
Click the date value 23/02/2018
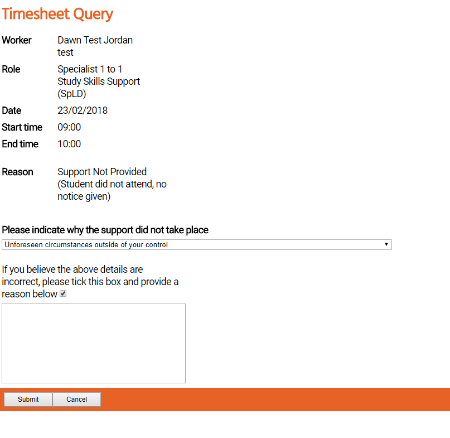82,110
